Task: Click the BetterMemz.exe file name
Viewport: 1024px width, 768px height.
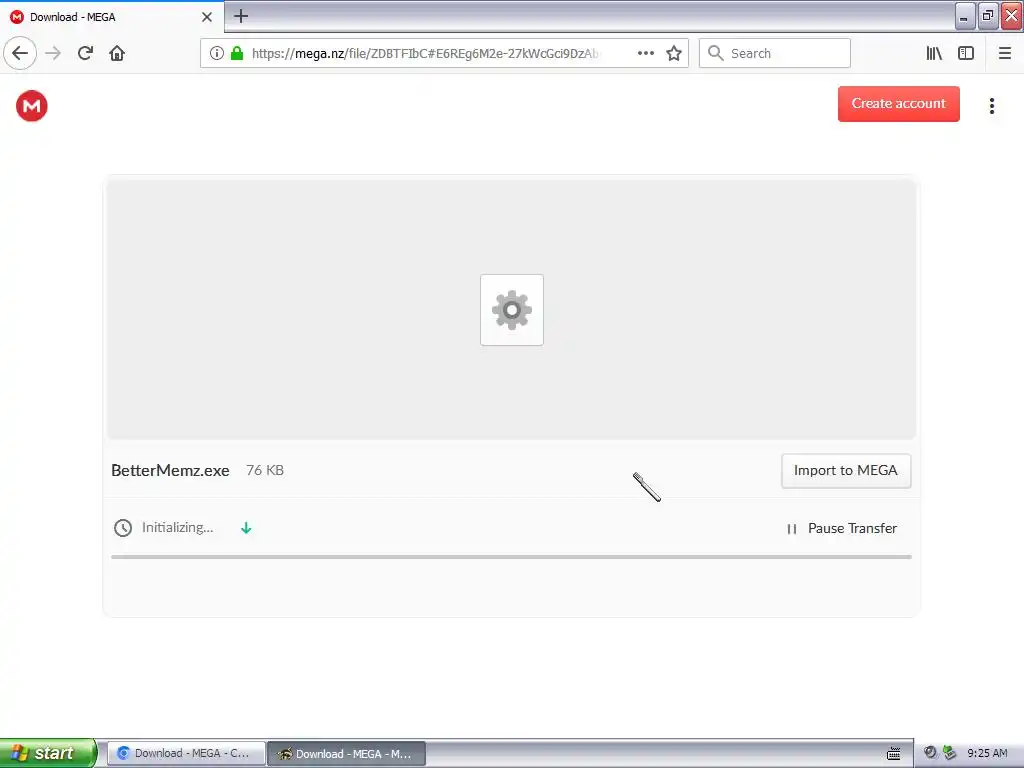Action: point(170,470)
